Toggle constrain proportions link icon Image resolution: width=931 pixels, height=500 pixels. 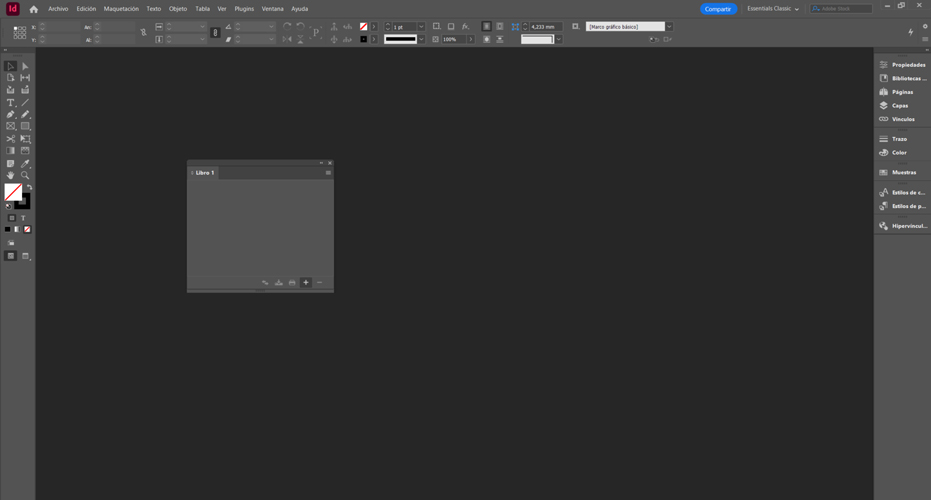click(x=143, y=33)
